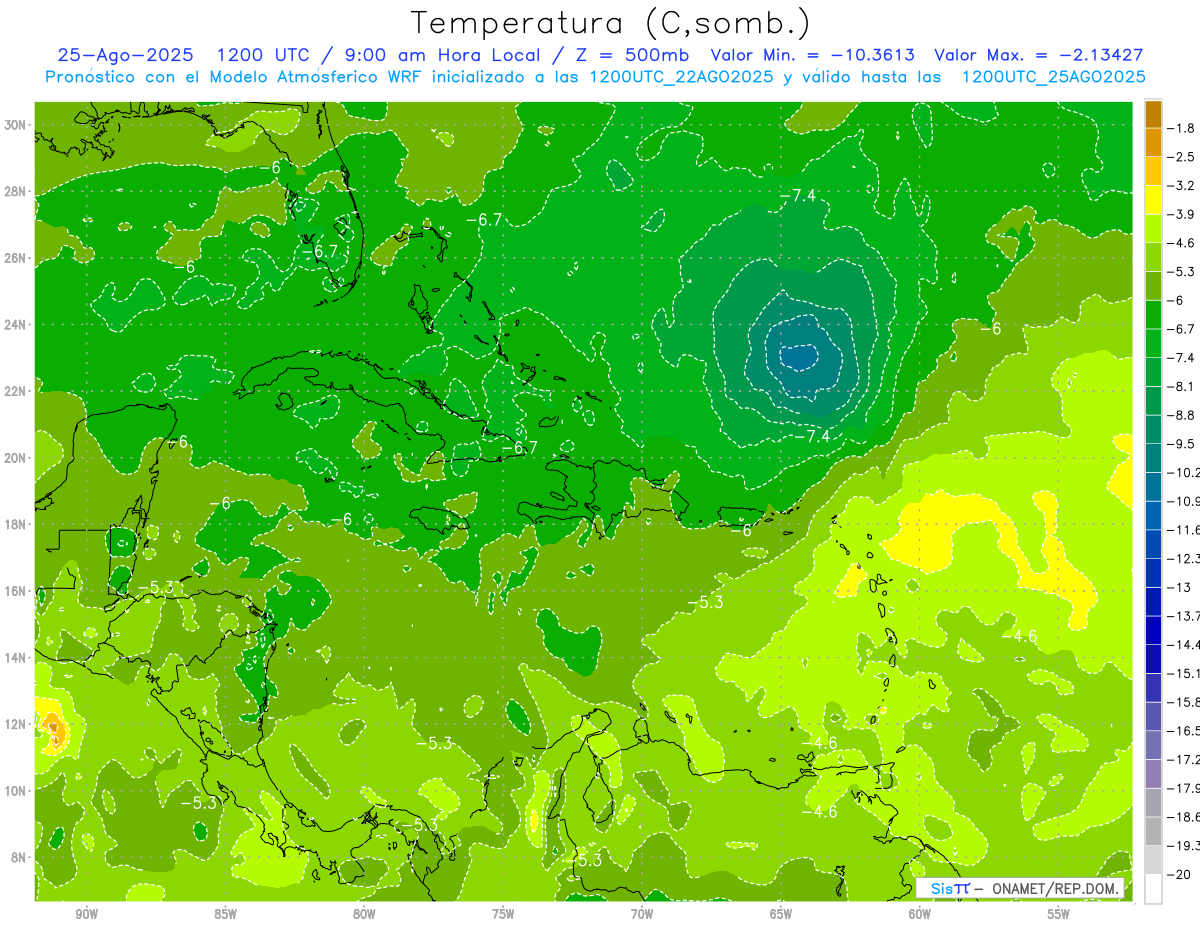This screenshot has height=927, width=1200.
Task: Pick the yellow swatch between -3.2 and -3.9
Action: click(1153, 199)
